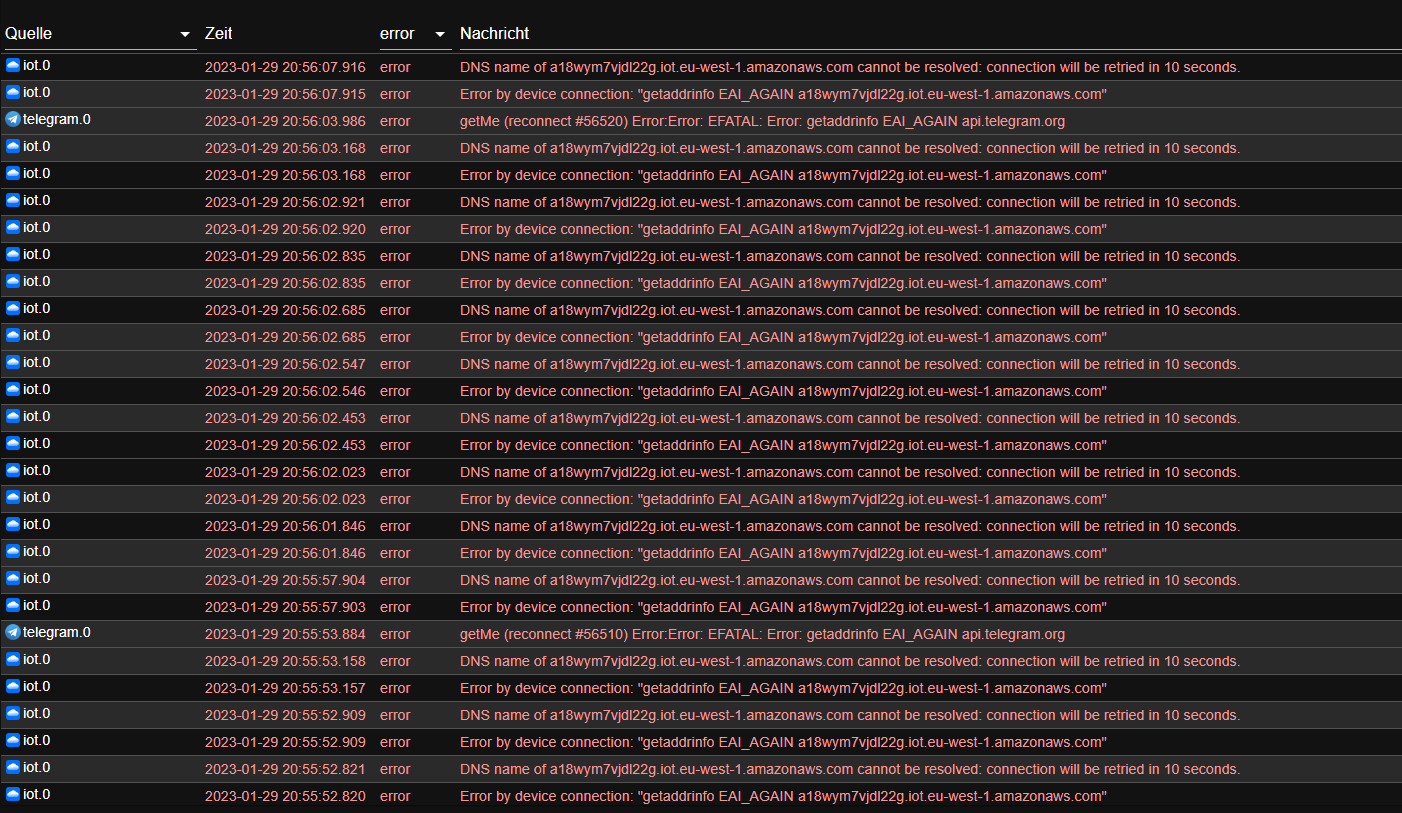Click the telegram.0 icon at 20:55:53.884

click(x=13, y=632)
